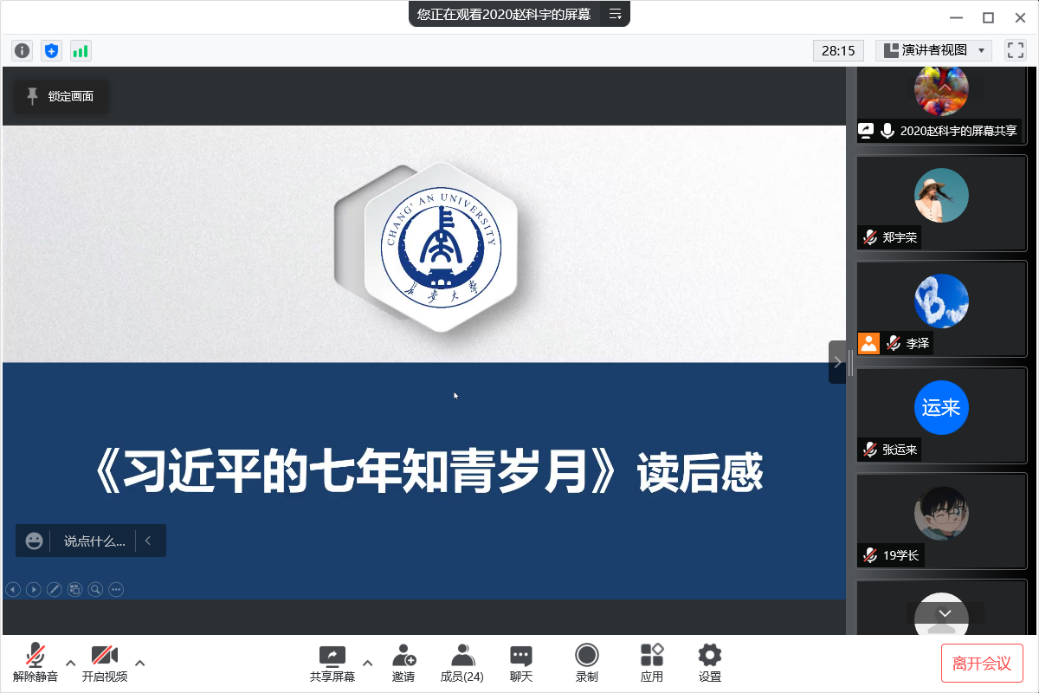
Task: Check the green network signal icon
Action: pos(80,50)
